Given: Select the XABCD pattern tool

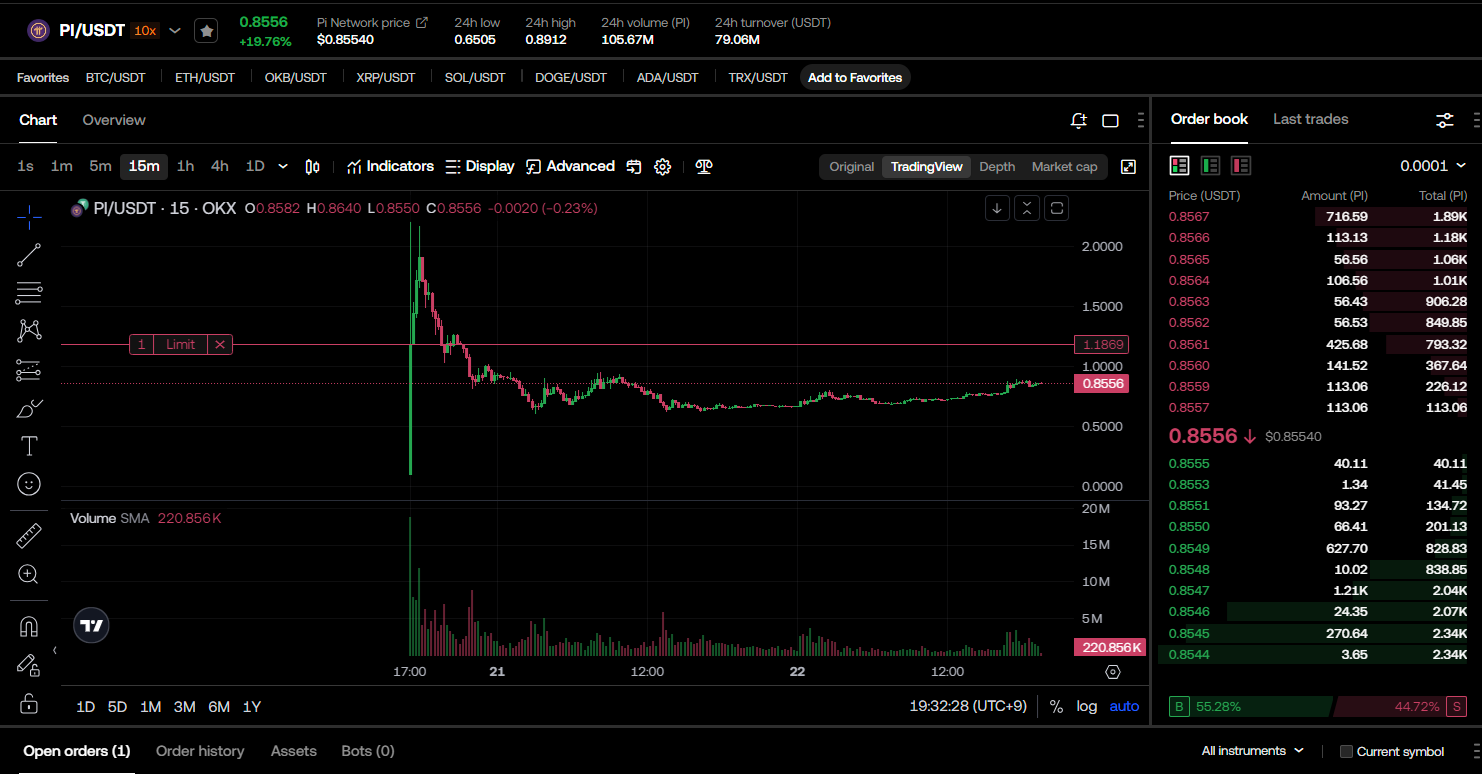Looking at the screenshot, I should pyautogui.click(x=29, y=331).
